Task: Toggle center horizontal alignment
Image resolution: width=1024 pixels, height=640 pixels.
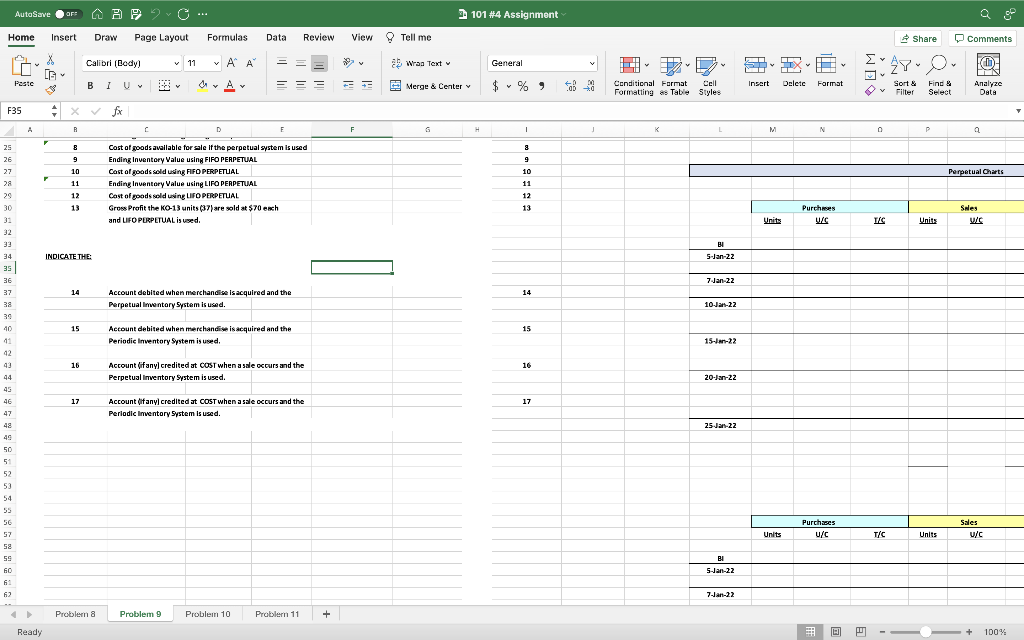Action: click(x=300, y=85)
